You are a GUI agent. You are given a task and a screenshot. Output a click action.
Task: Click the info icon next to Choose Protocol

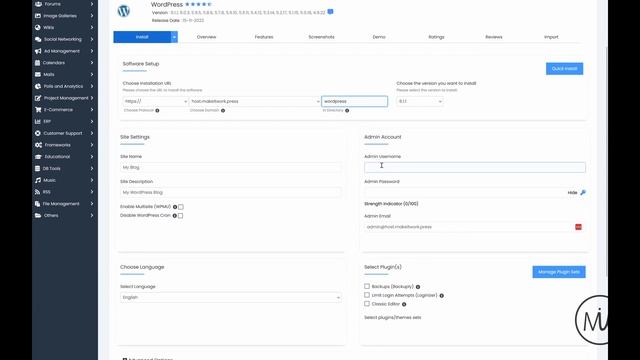157,111
